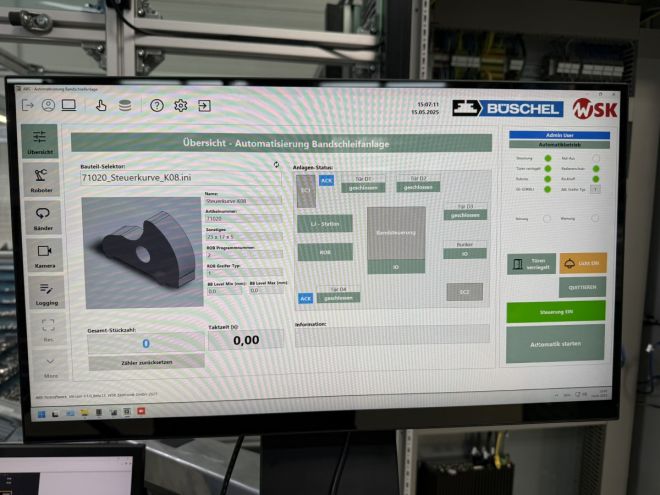Viewport: 660px width, 495px height.
Task: Click the QUITTIEREN button
Action: (x=582, y=287)
